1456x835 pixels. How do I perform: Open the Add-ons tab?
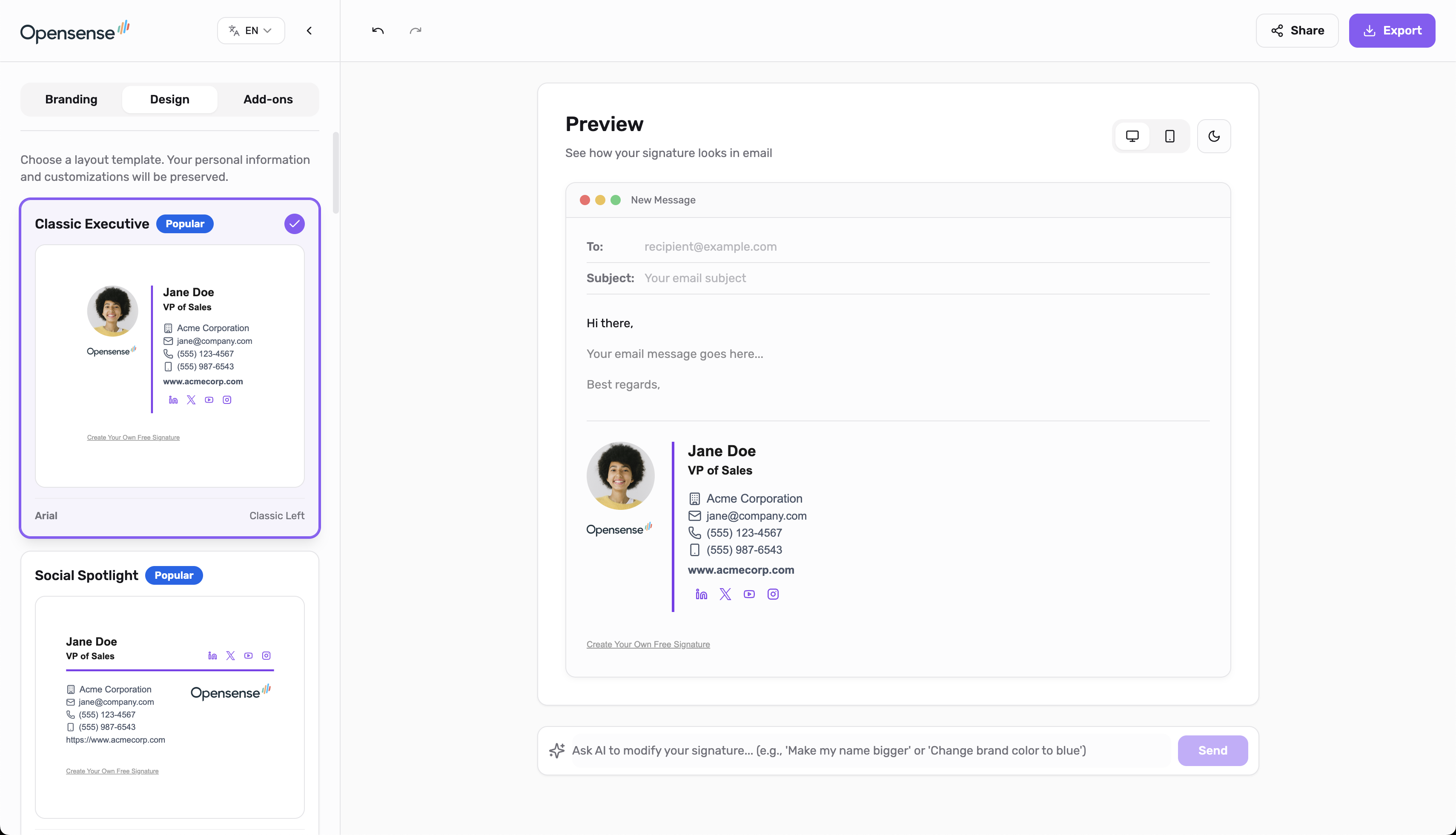pyautogui.click(x=268, y=99)
